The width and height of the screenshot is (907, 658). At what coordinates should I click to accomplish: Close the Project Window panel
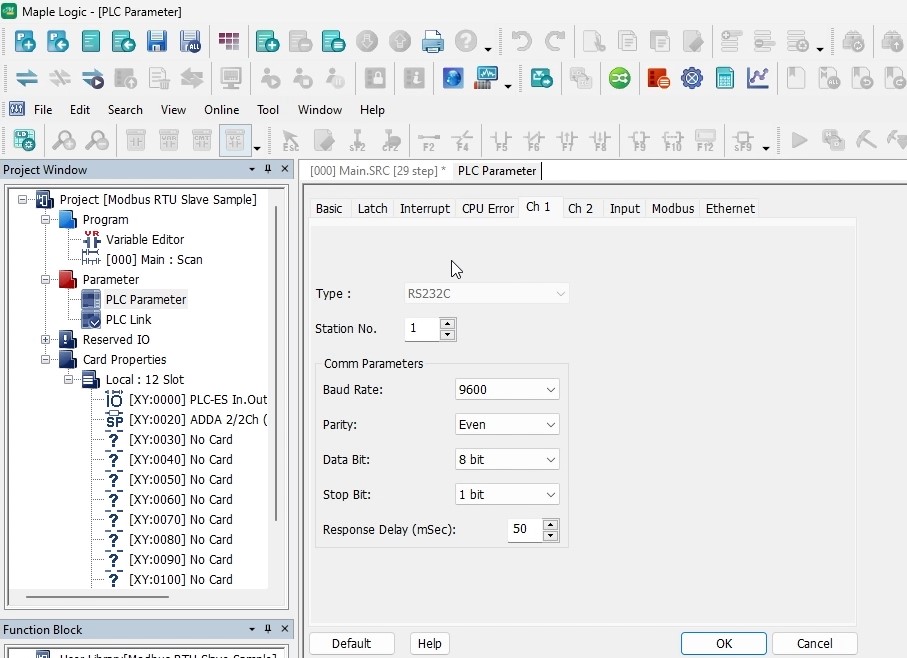coord(285,169)
